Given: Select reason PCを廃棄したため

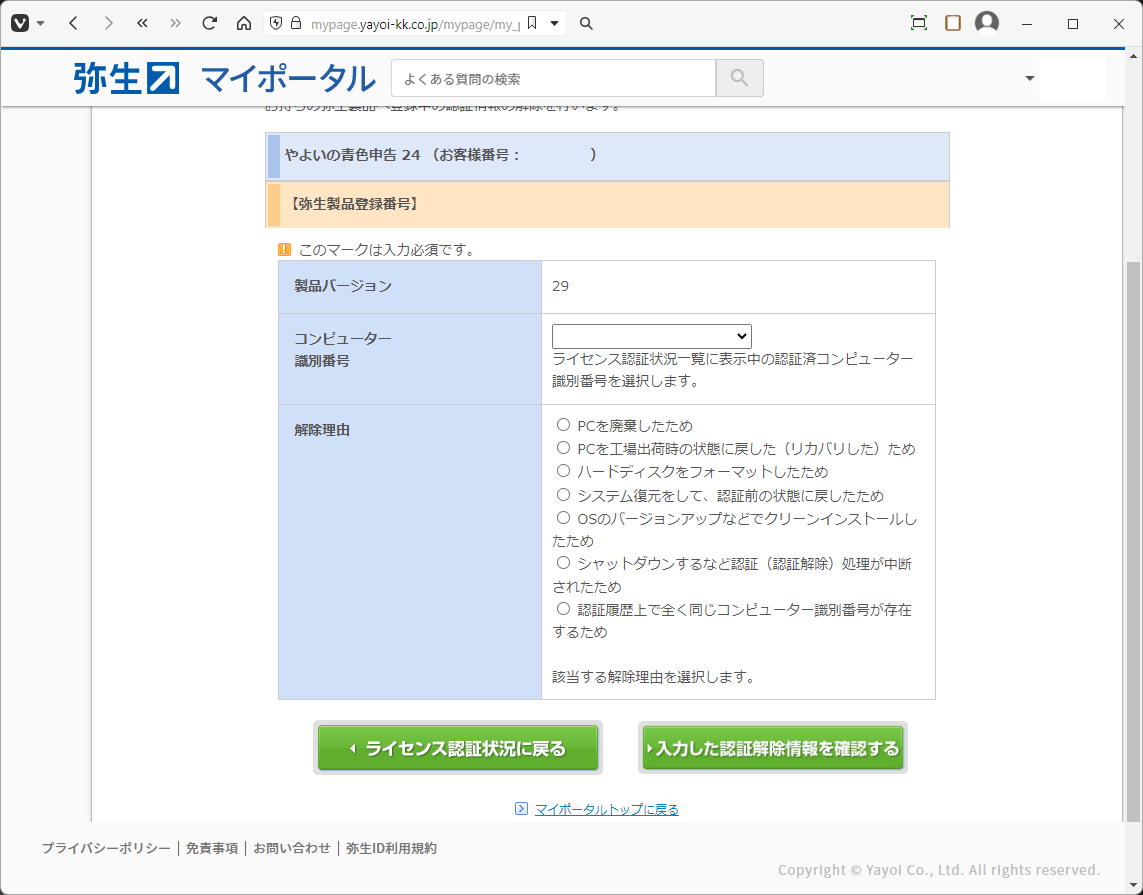Looking at the screenshot, I should coord(563,424).
